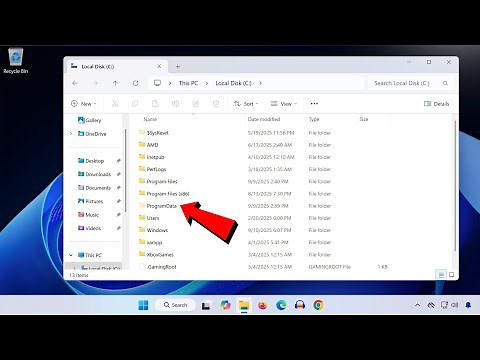This screenshot has width=480, height=360.
Task: Add a new File Explorer tab
Action: click(x=178, y=67)
